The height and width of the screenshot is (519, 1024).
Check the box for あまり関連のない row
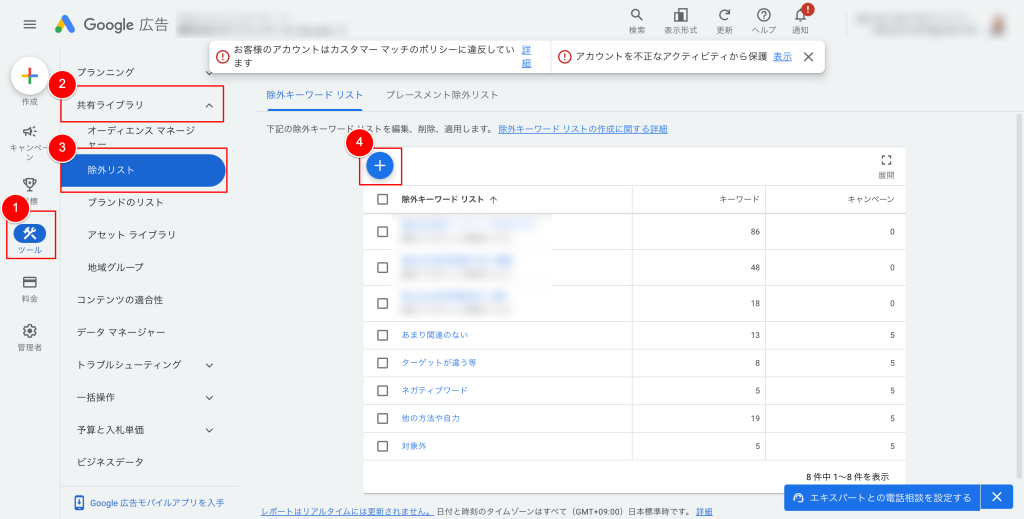[383, 335]
